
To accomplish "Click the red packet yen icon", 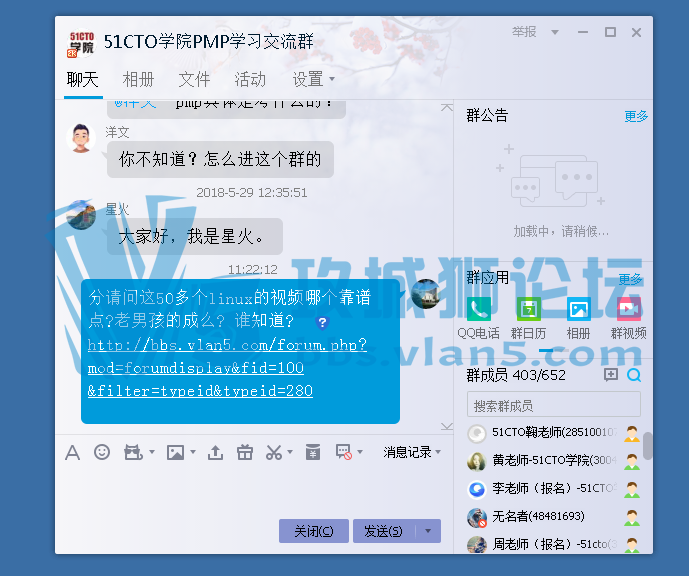I will pyautogui.click(x=313, y=452).
